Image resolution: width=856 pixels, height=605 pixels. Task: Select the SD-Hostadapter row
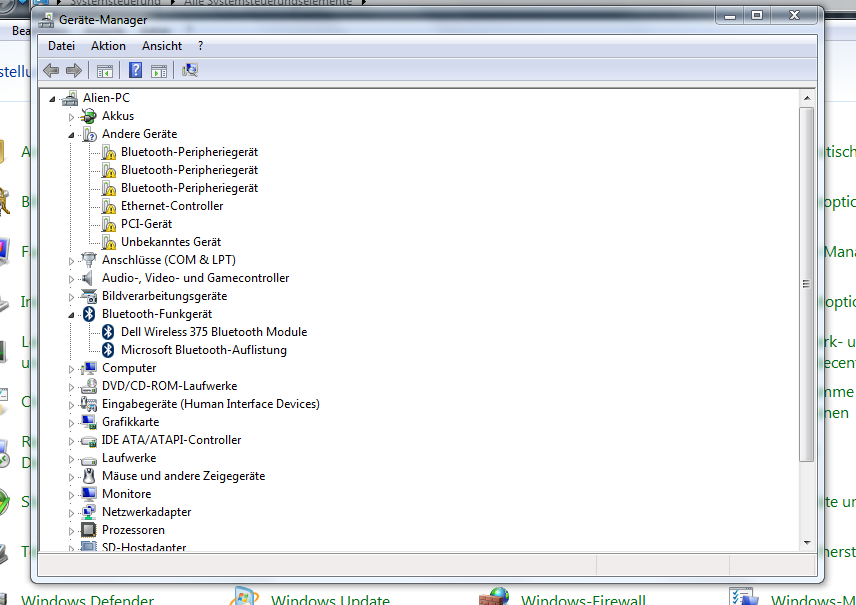[144, 547]
